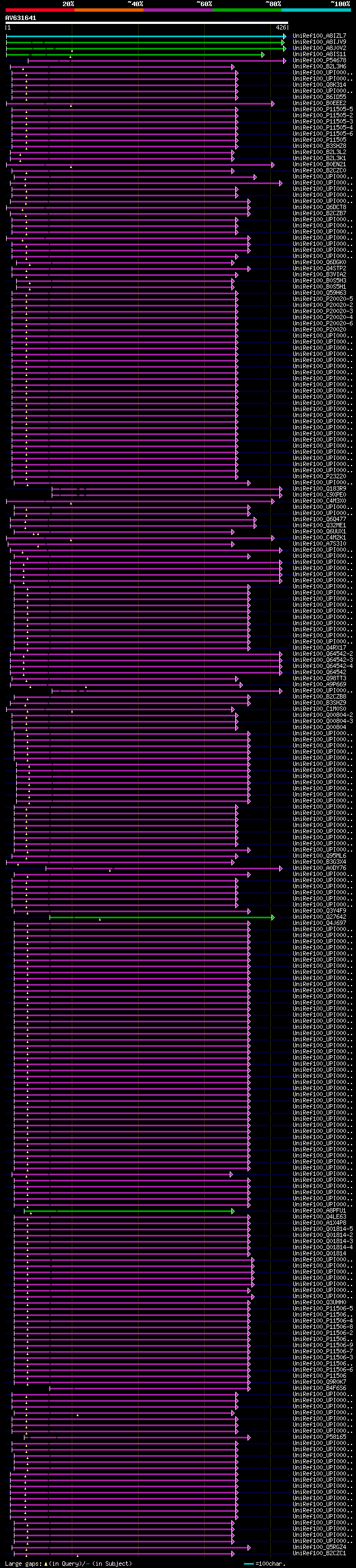Click the UniRef100_Q4STP2 label

(319, 269)
